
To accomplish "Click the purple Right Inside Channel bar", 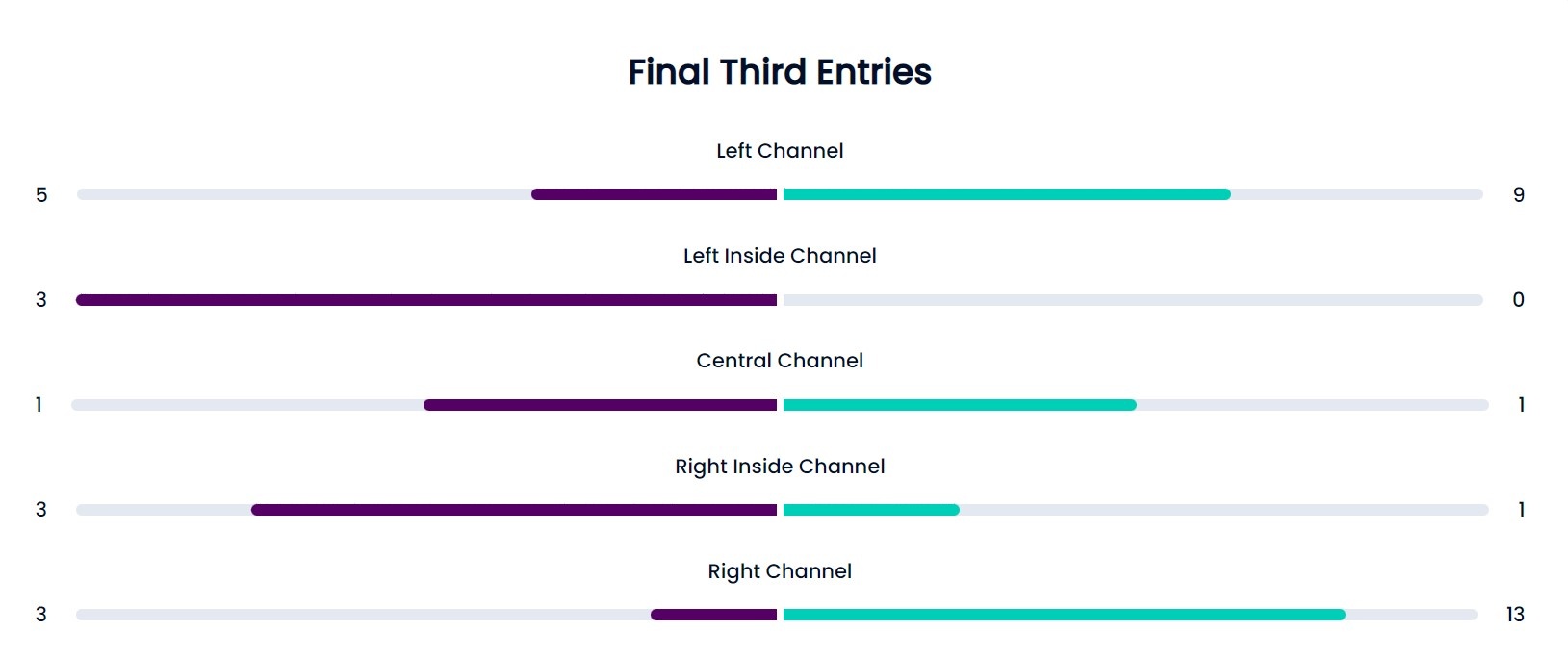I will pyautogui.click(x=514, y=510).
